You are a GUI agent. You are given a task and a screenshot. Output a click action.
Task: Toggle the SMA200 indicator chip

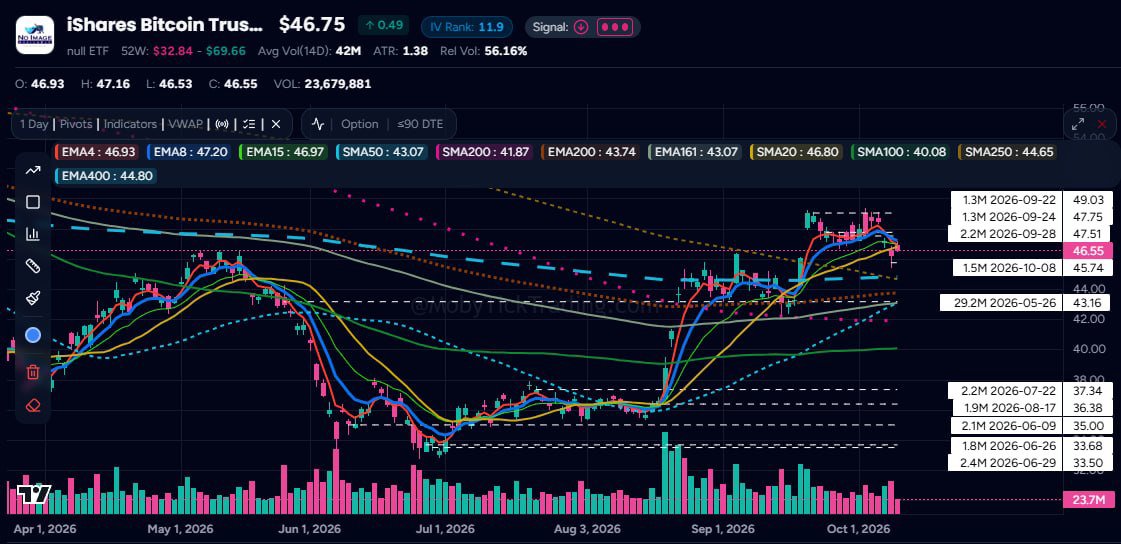coord(485,152)
